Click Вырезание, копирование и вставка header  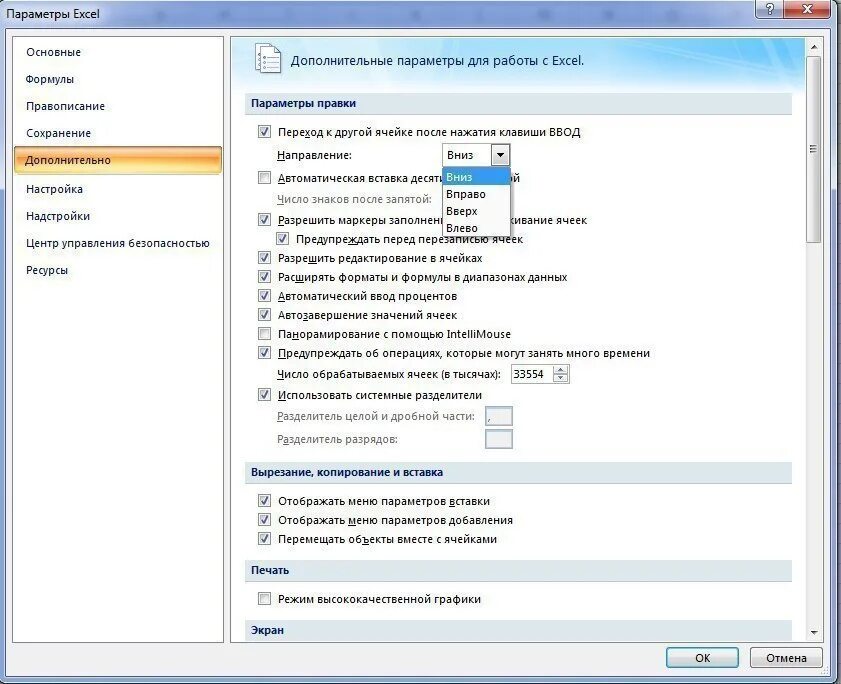point(518,473)
